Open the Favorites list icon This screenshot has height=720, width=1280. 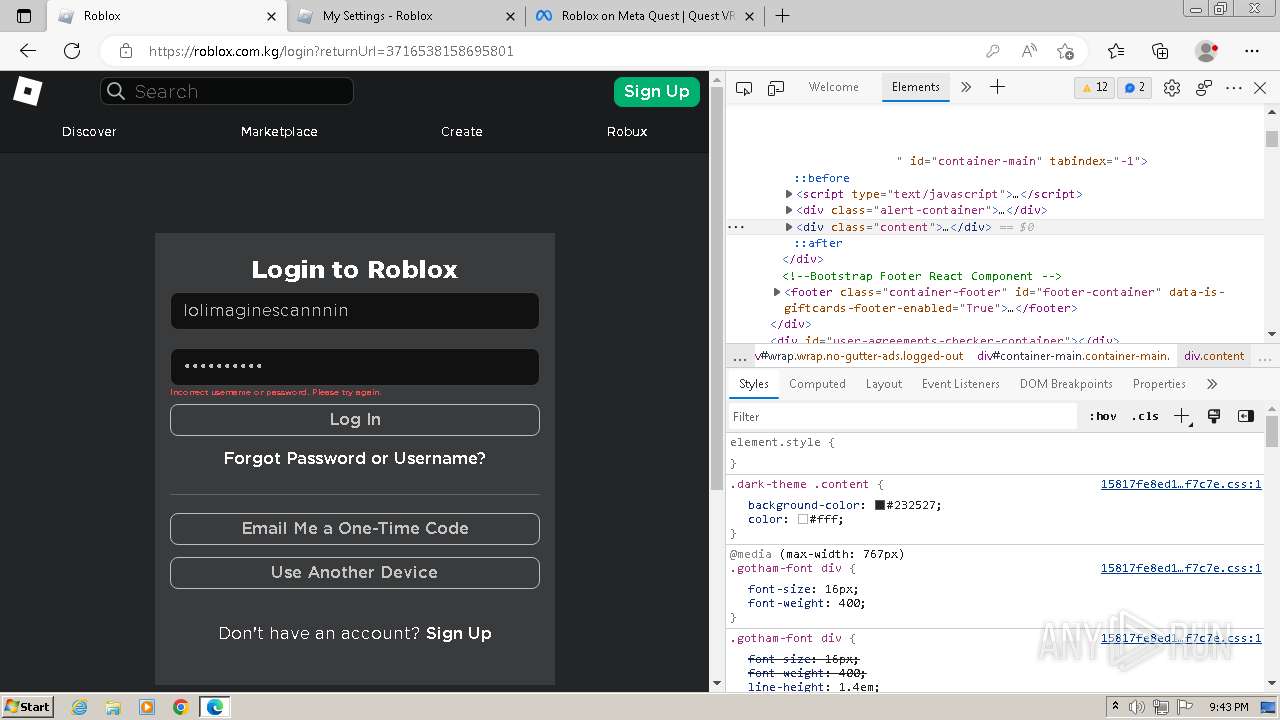(x=1116, y=51)
